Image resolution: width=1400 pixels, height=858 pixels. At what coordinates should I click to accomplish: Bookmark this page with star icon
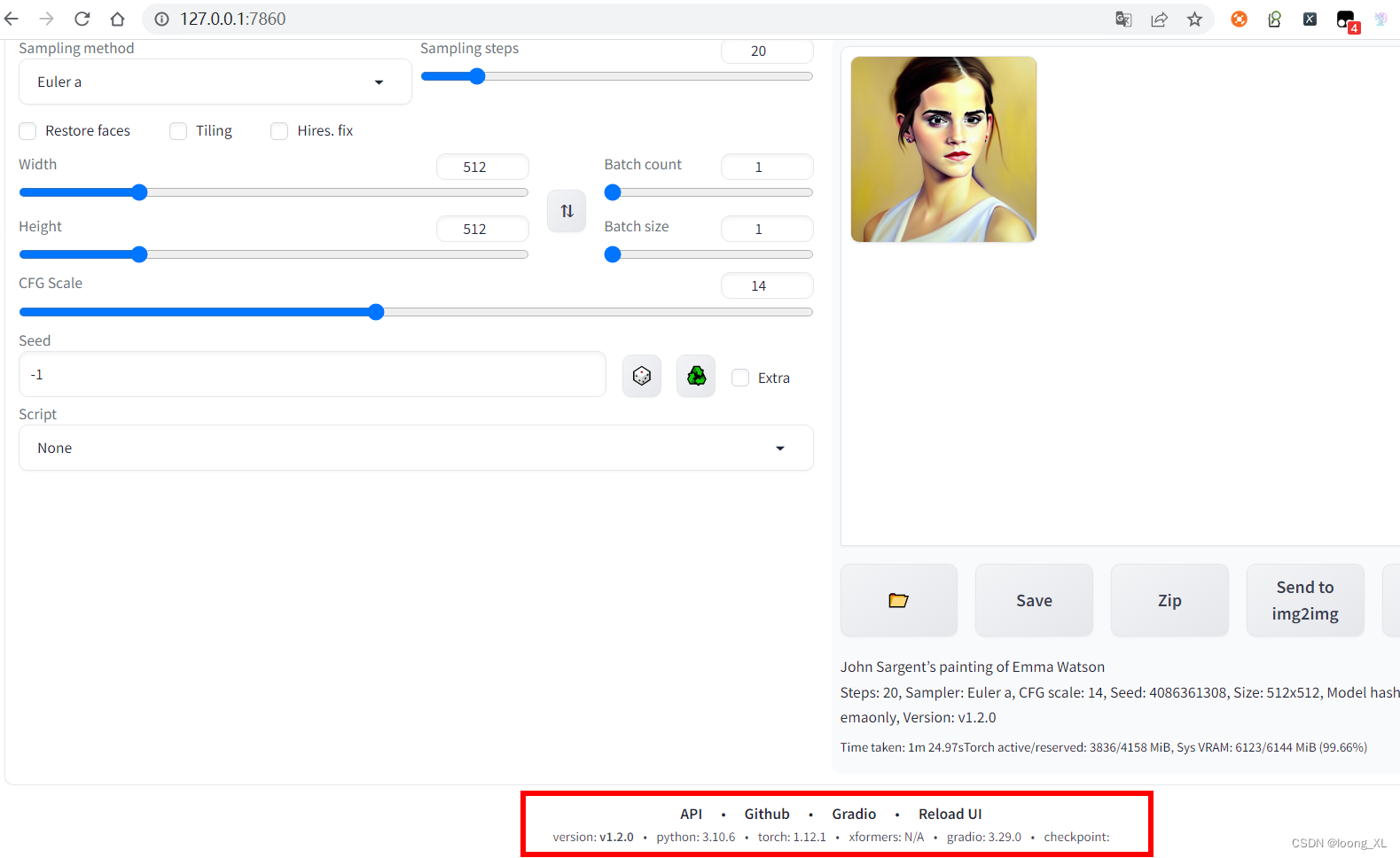click(1194, 19)
